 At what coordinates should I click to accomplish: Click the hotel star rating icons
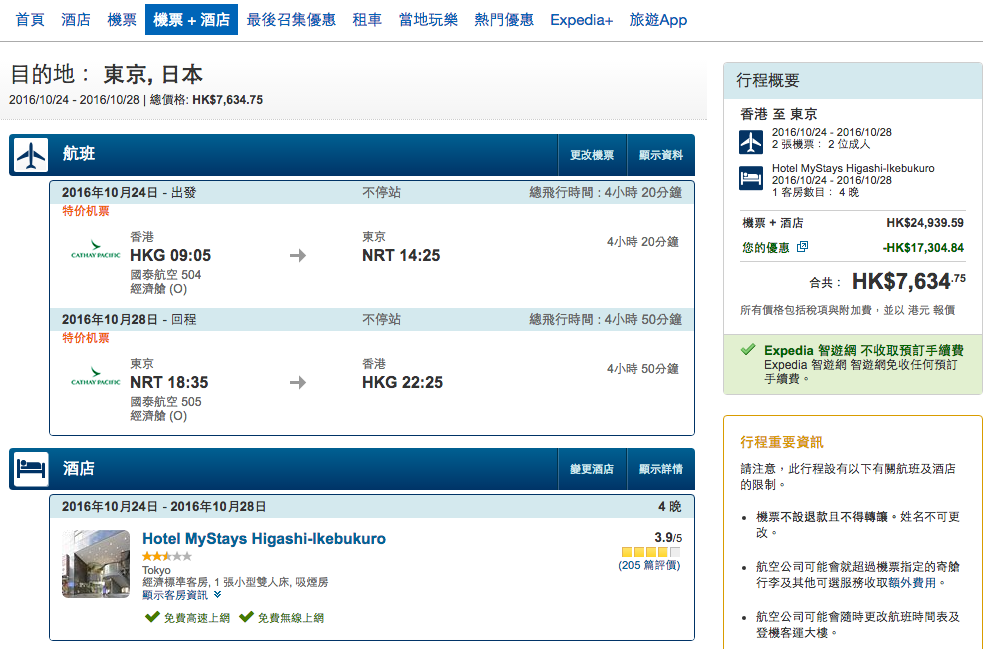[x=166, y=556]
